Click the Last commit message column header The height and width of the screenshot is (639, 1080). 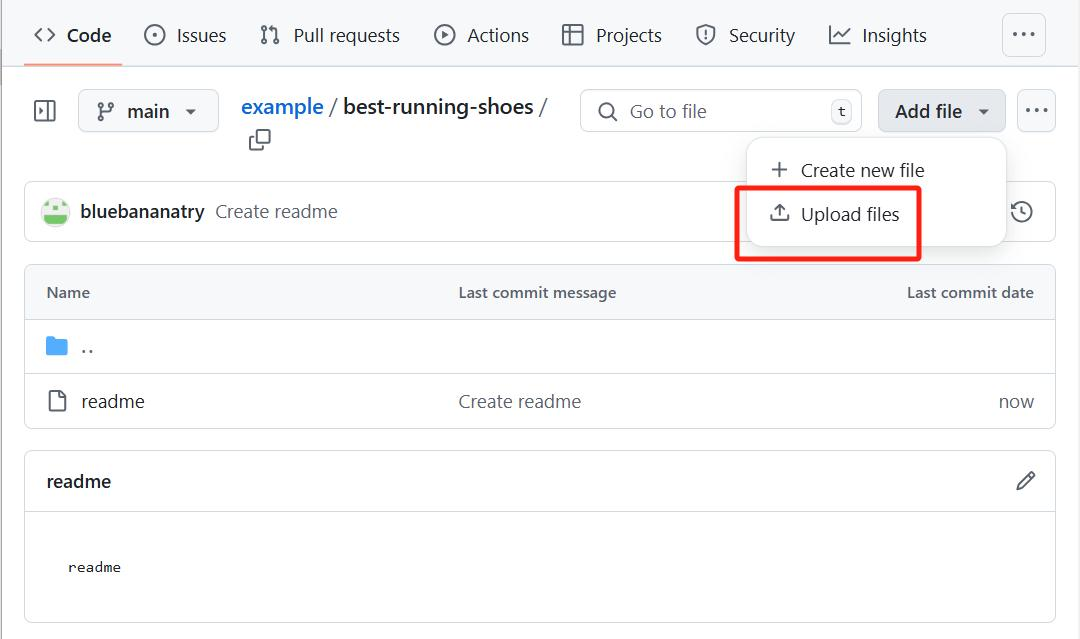[537, 293]
